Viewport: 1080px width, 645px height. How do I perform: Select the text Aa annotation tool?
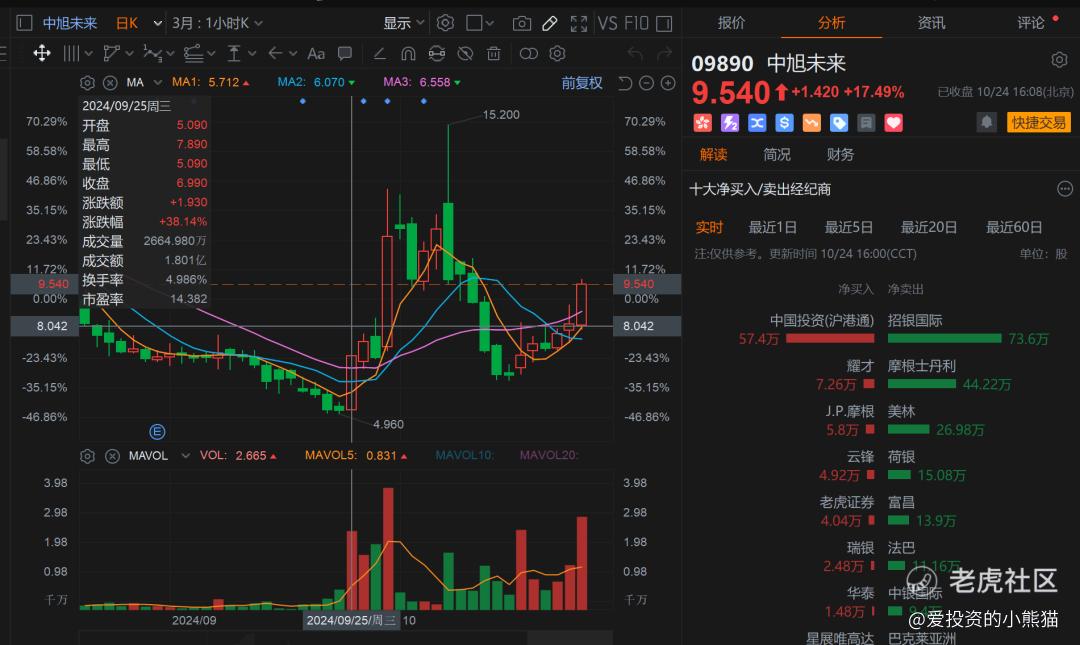pos(315,53)
